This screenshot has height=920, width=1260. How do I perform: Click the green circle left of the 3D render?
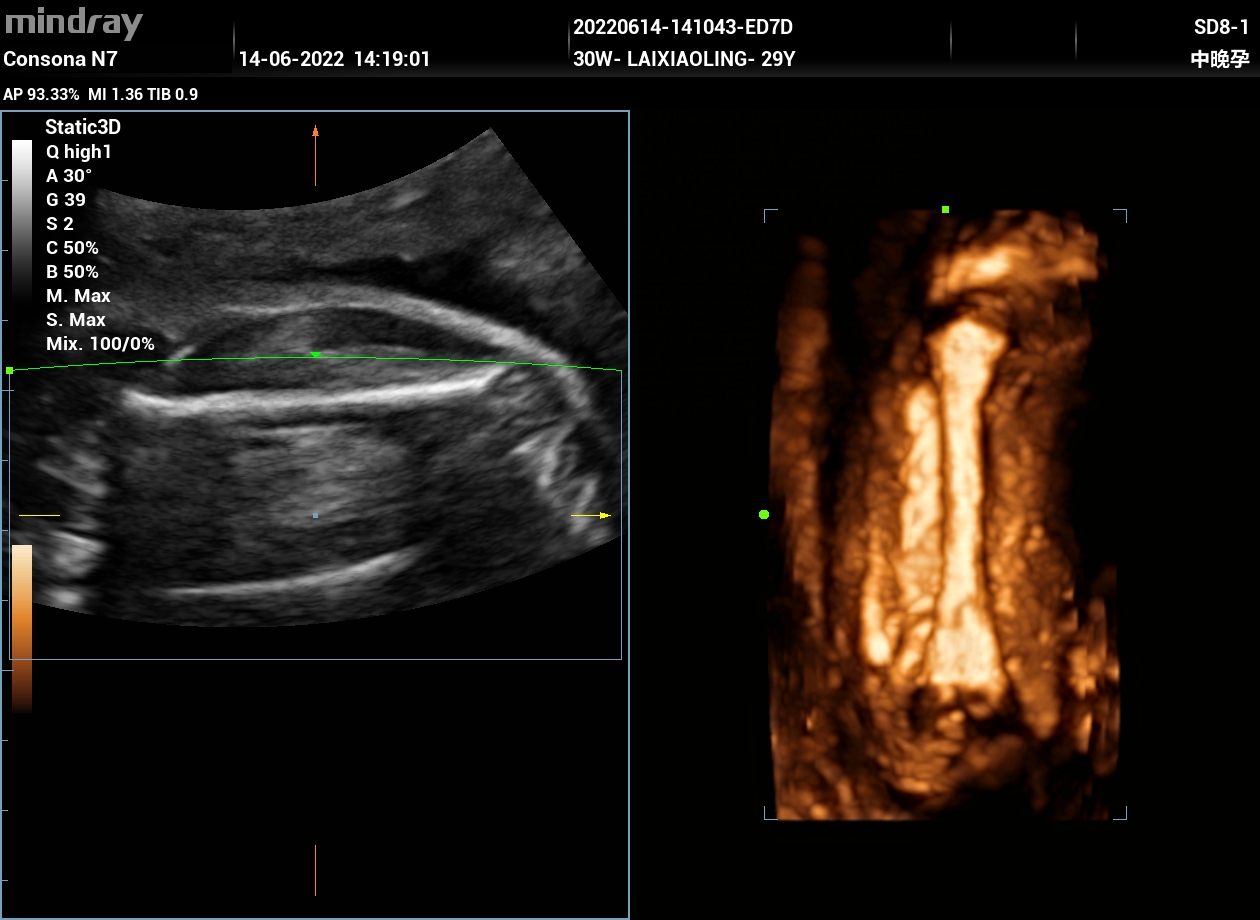764,514
